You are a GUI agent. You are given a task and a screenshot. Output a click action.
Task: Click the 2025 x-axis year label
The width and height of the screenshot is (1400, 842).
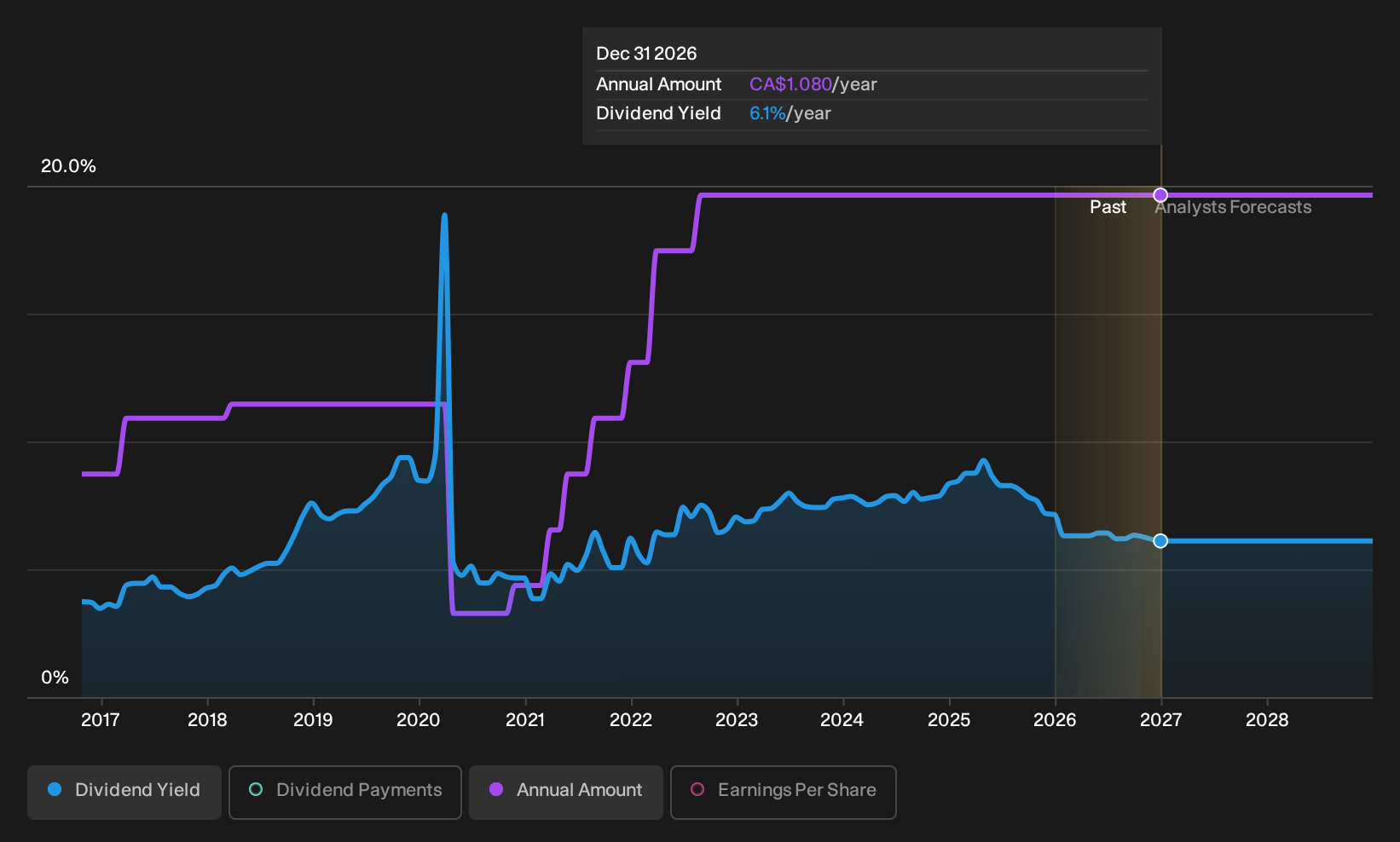coord(949,720)
